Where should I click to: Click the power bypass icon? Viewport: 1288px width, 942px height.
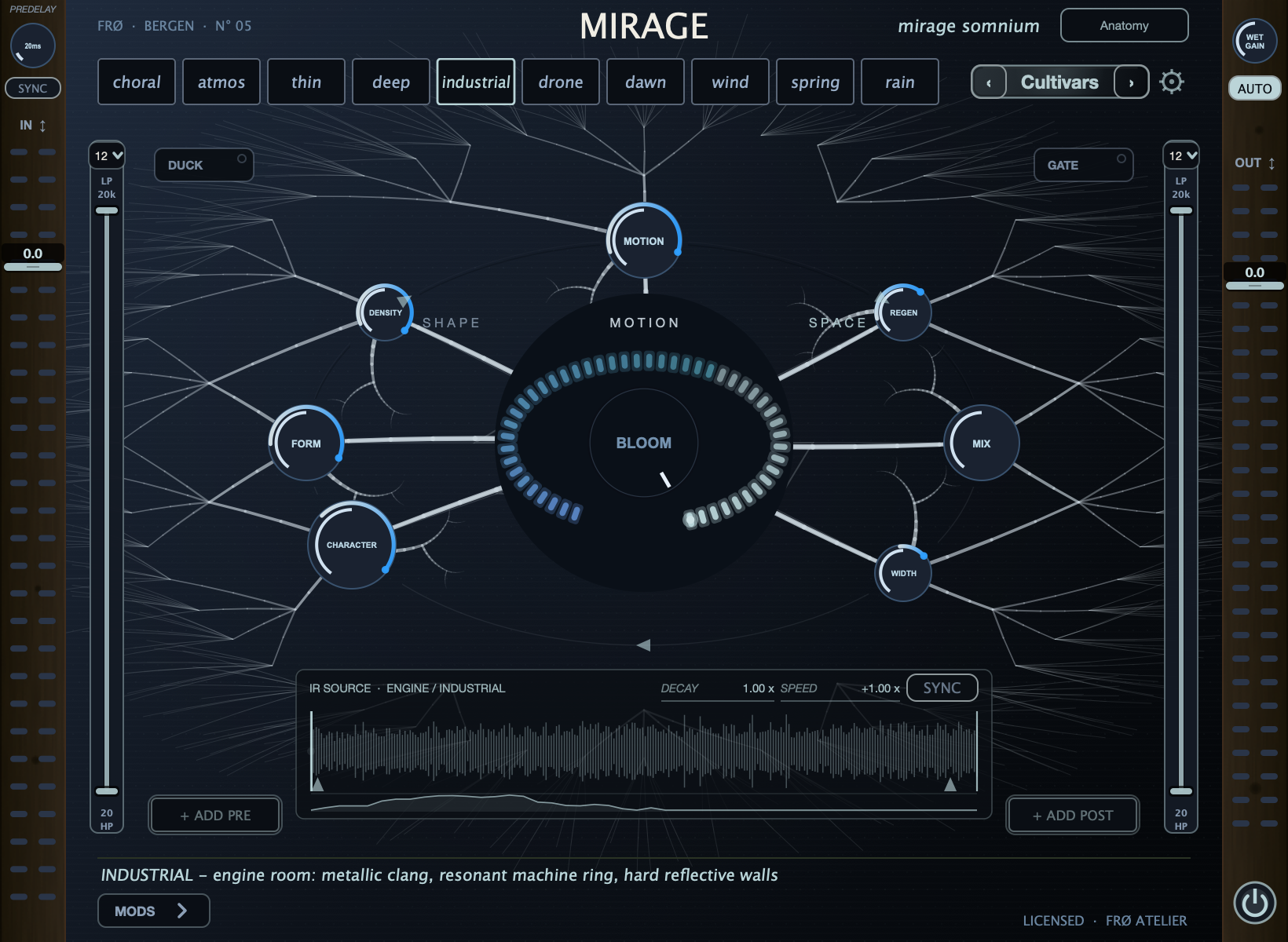1254,903
